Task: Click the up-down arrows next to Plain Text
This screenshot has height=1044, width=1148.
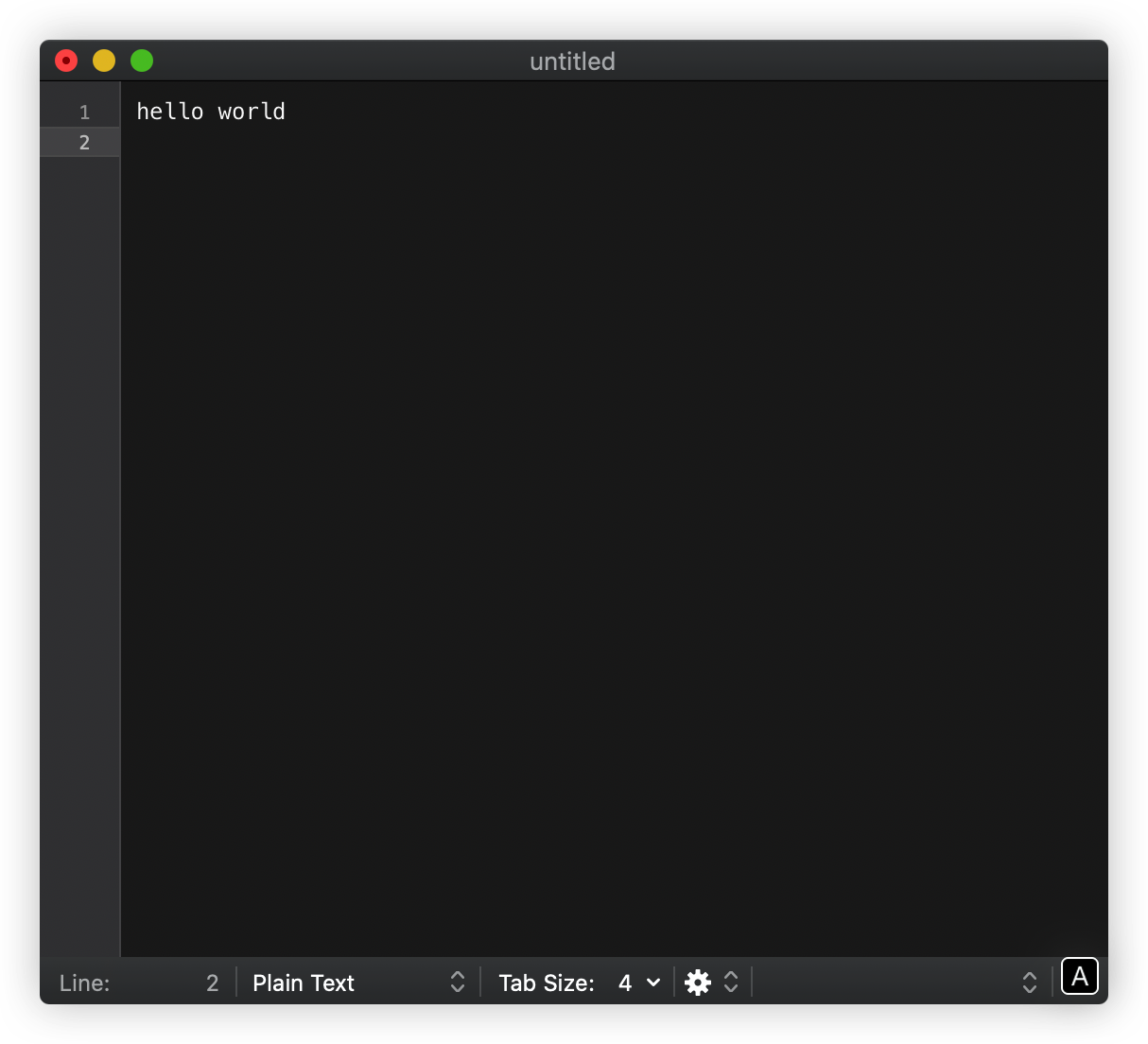Action: pyautogui.click(x=458, y=983)
